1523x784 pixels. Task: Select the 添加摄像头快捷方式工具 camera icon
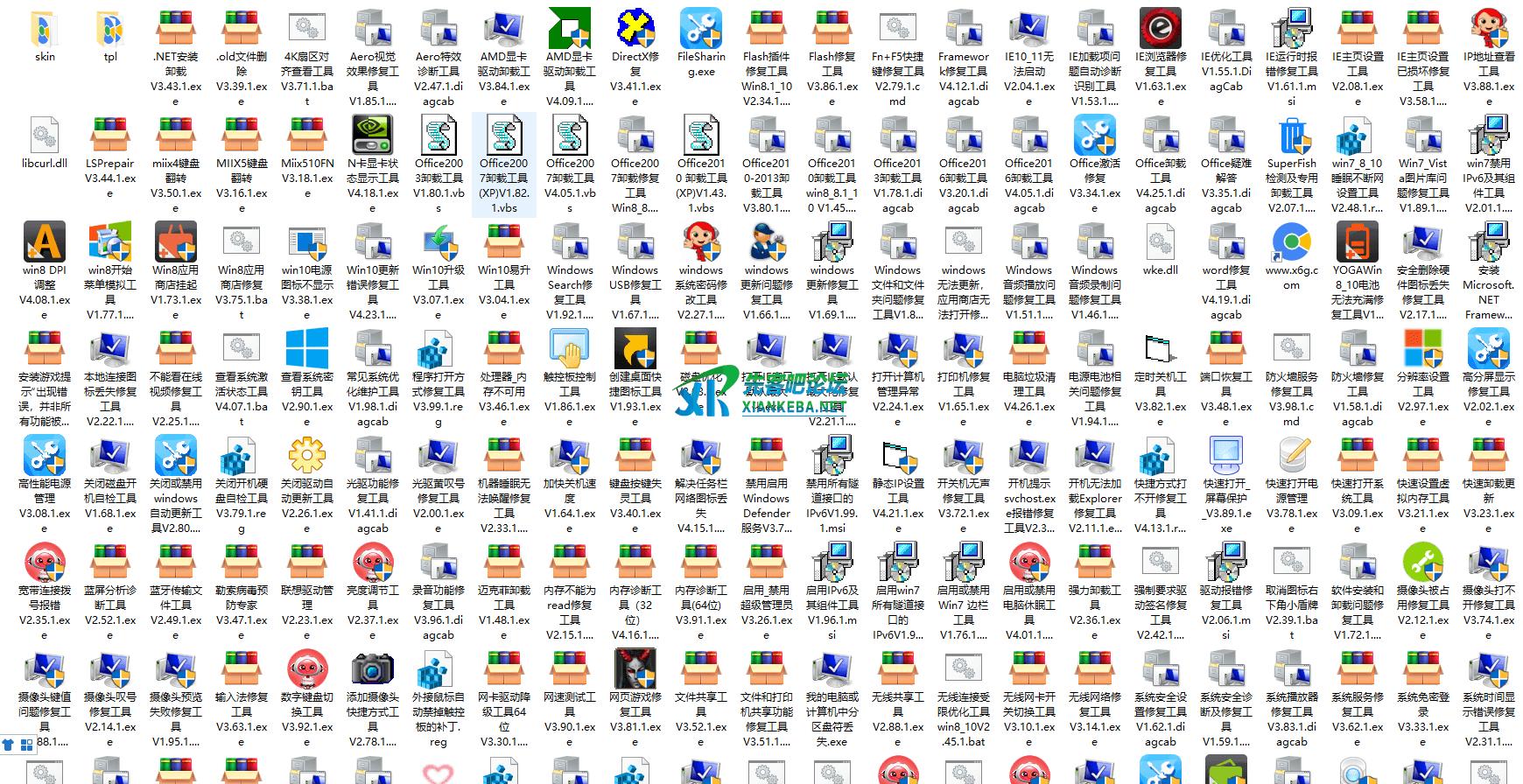point(372,669)
